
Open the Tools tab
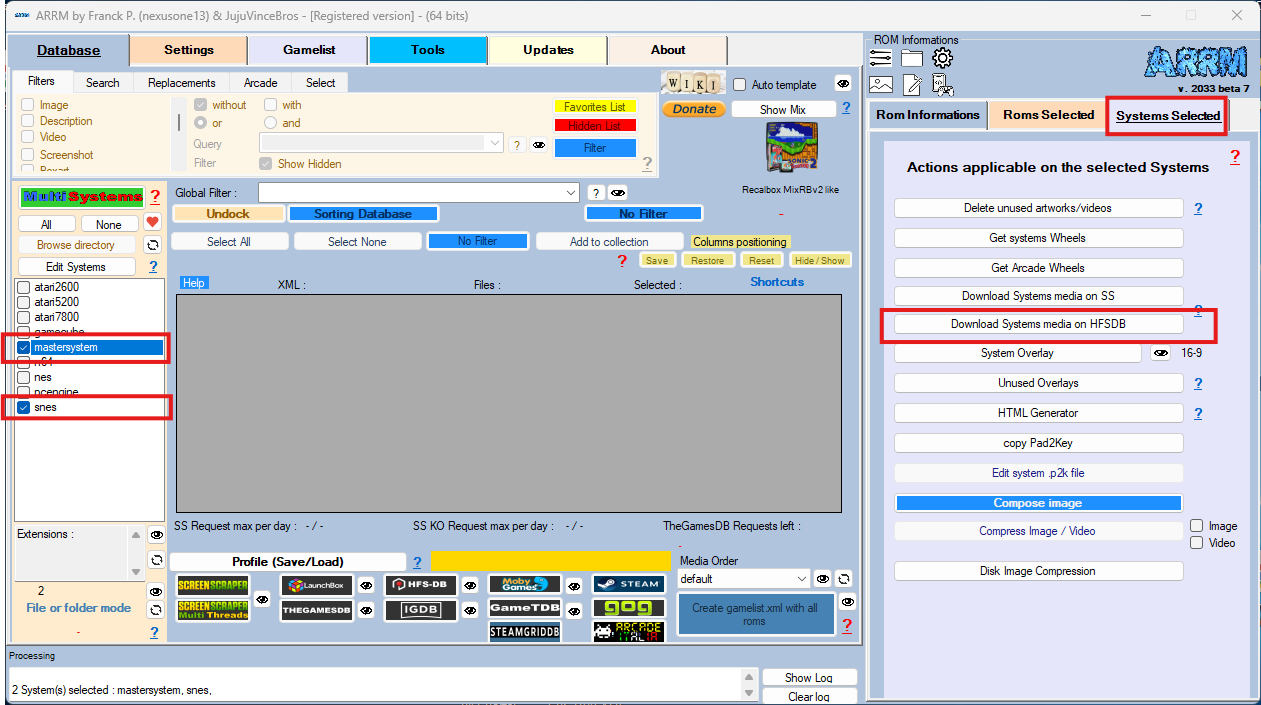(x=427, y=50)
